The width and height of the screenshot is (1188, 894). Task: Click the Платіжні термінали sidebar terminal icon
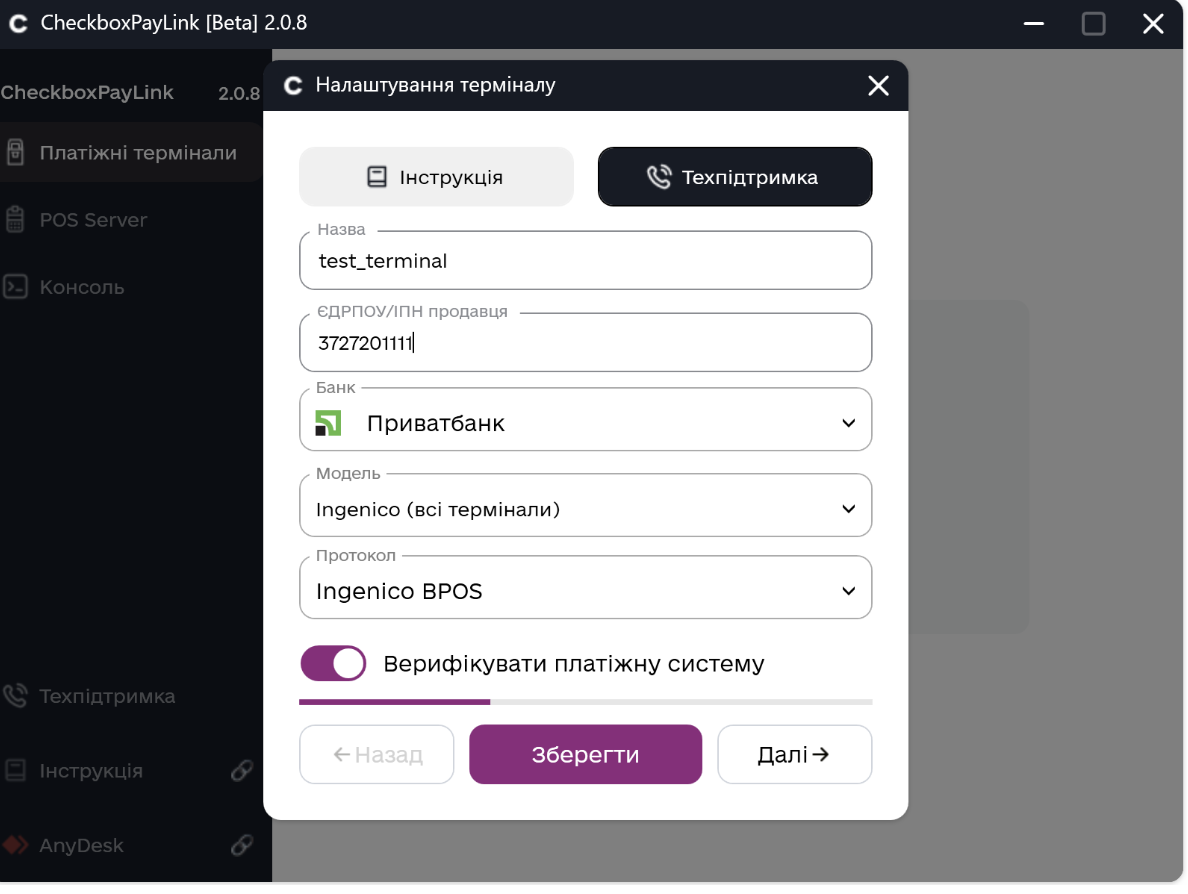click(x=15, y=153)
